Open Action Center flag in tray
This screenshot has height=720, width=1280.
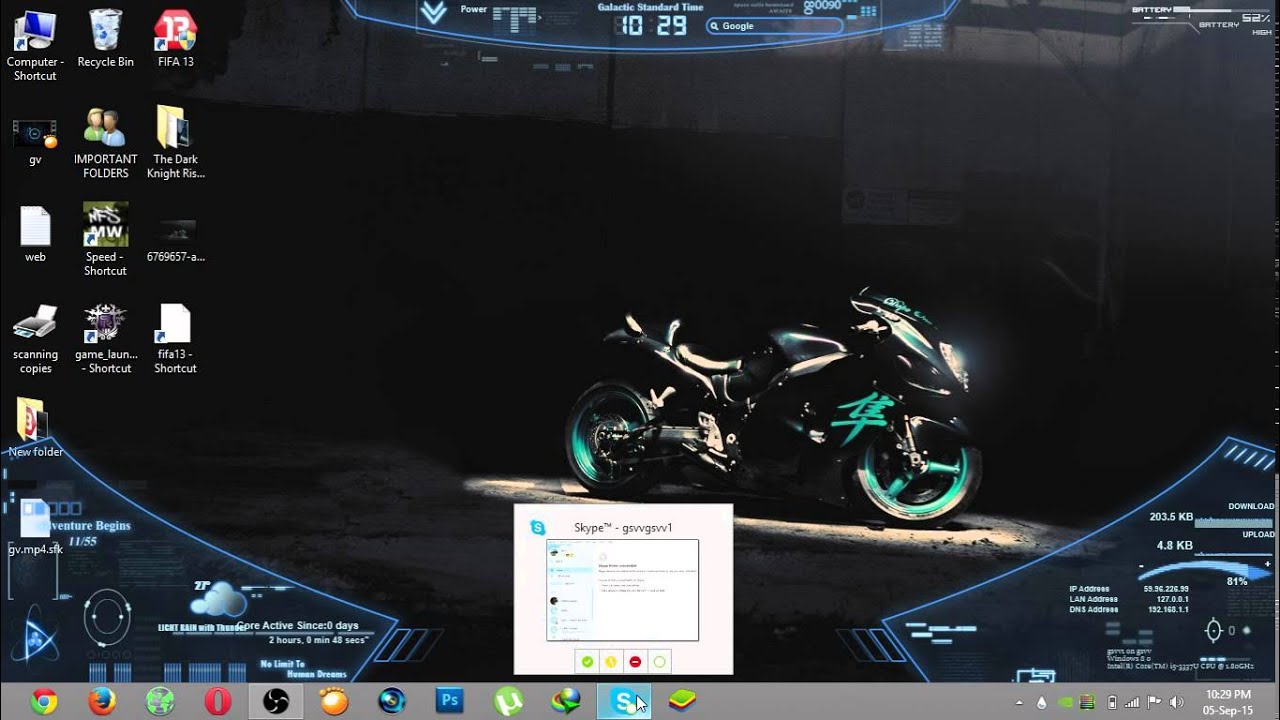tap(1154, 702)
